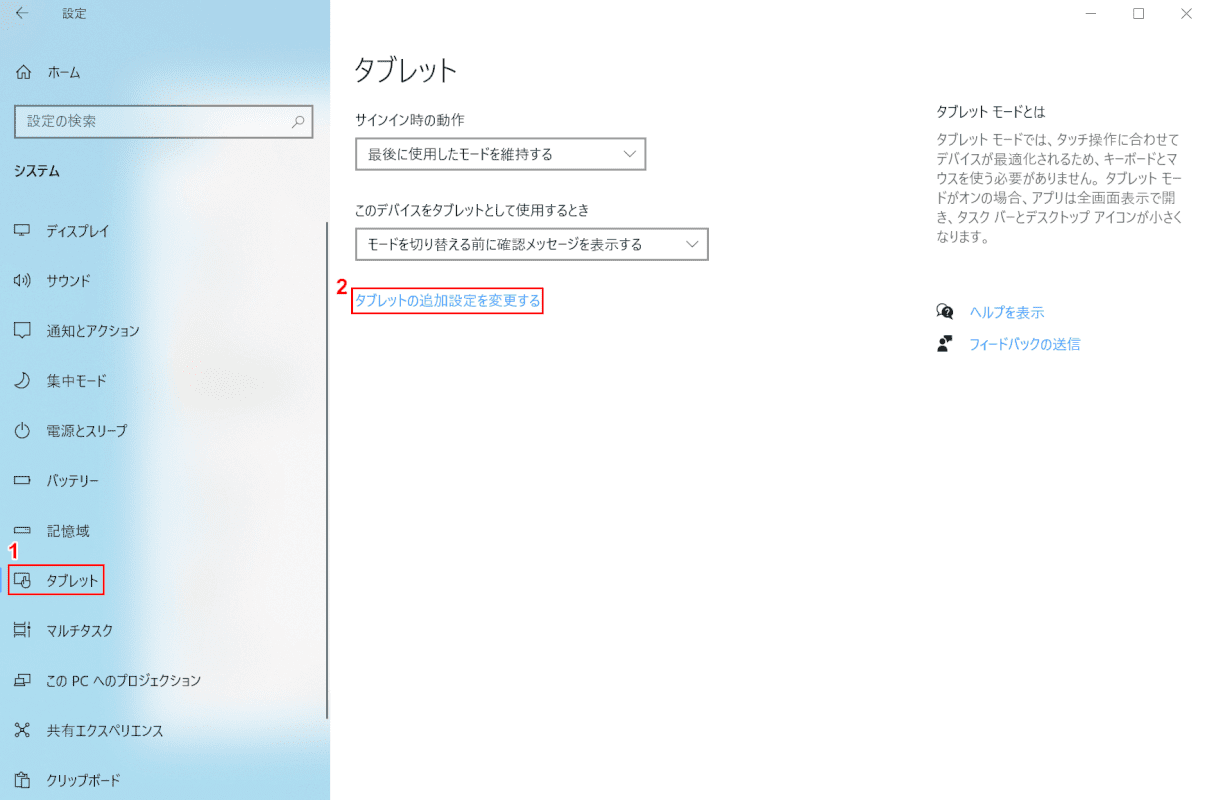Click the Clipboard icon

point(22,780)
